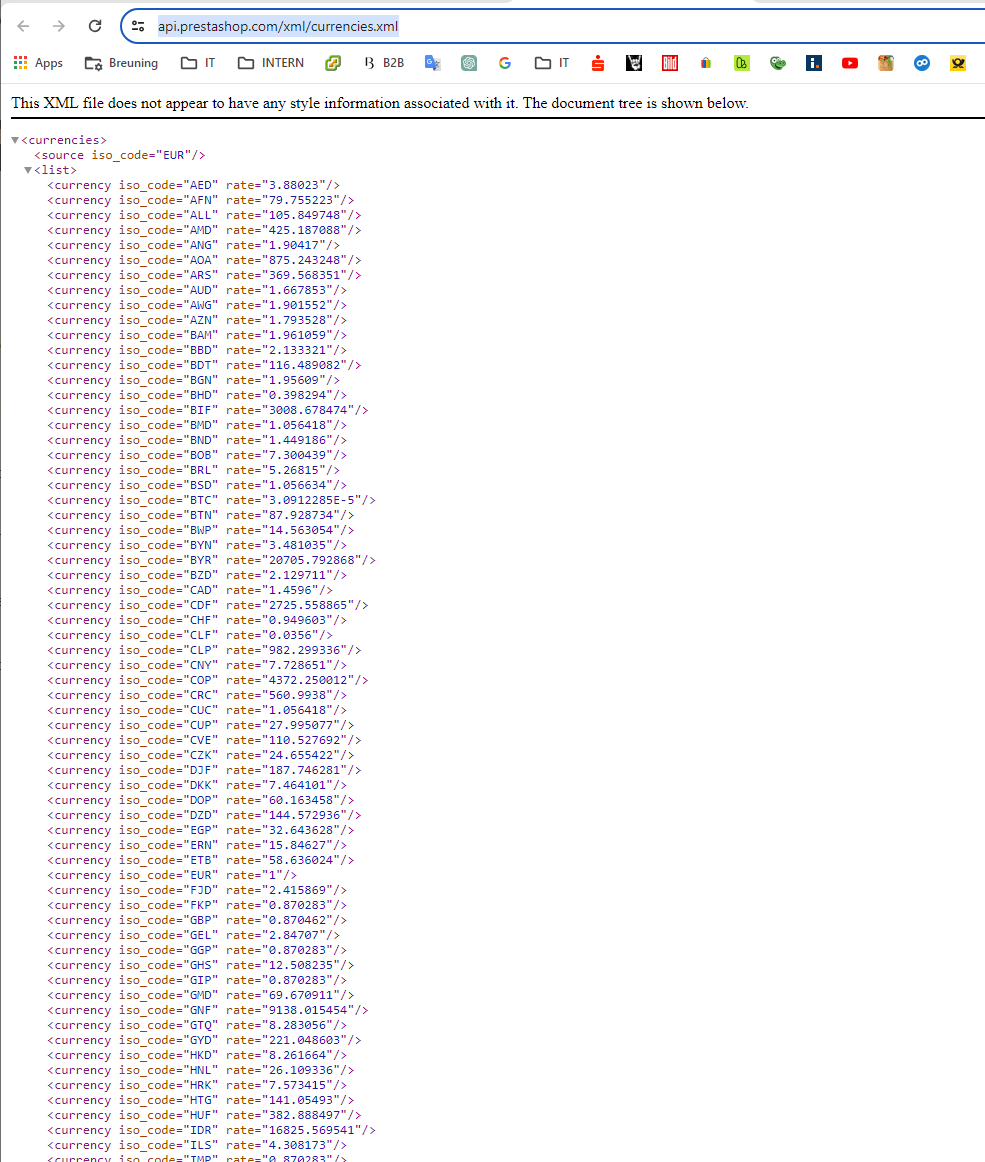Image resolution: width=985 pixels, height=1162 pixels.
Task: Open the shopping bag bookmark
Action: pos(705,62)
